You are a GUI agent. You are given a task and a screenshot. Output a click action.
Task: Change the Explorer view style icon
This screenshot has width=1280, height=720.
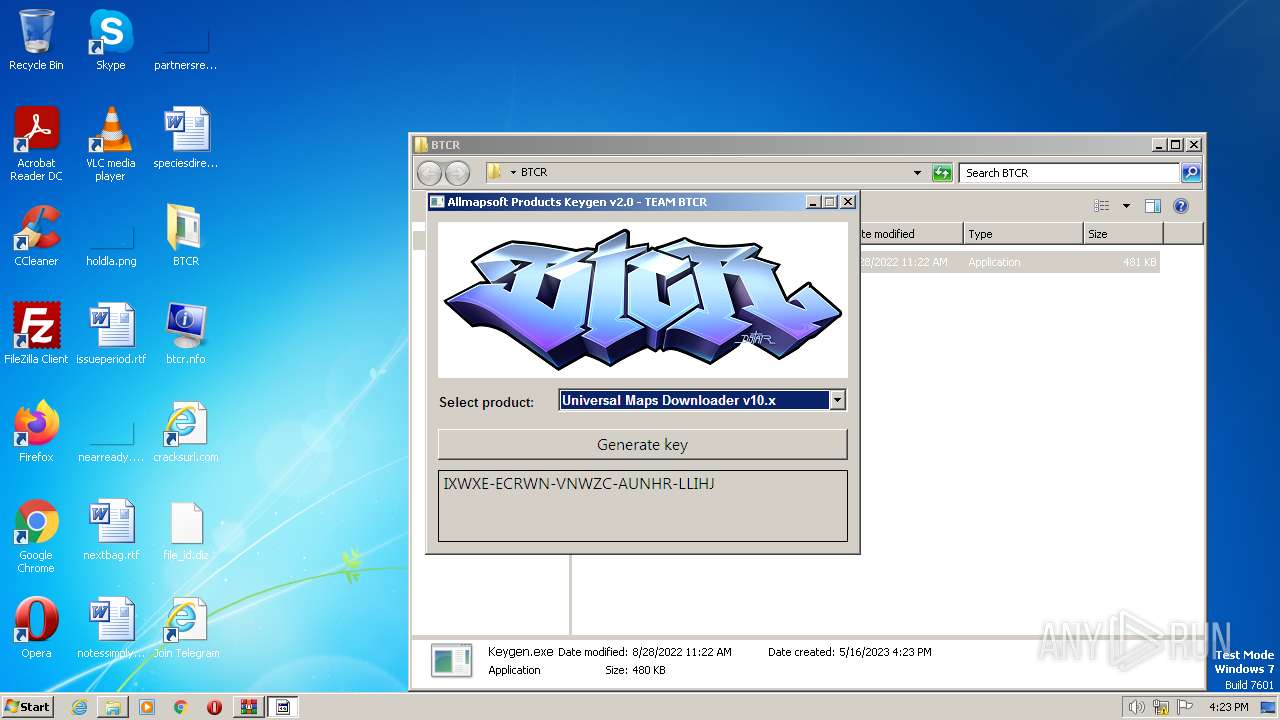[x=1101, y=206]
